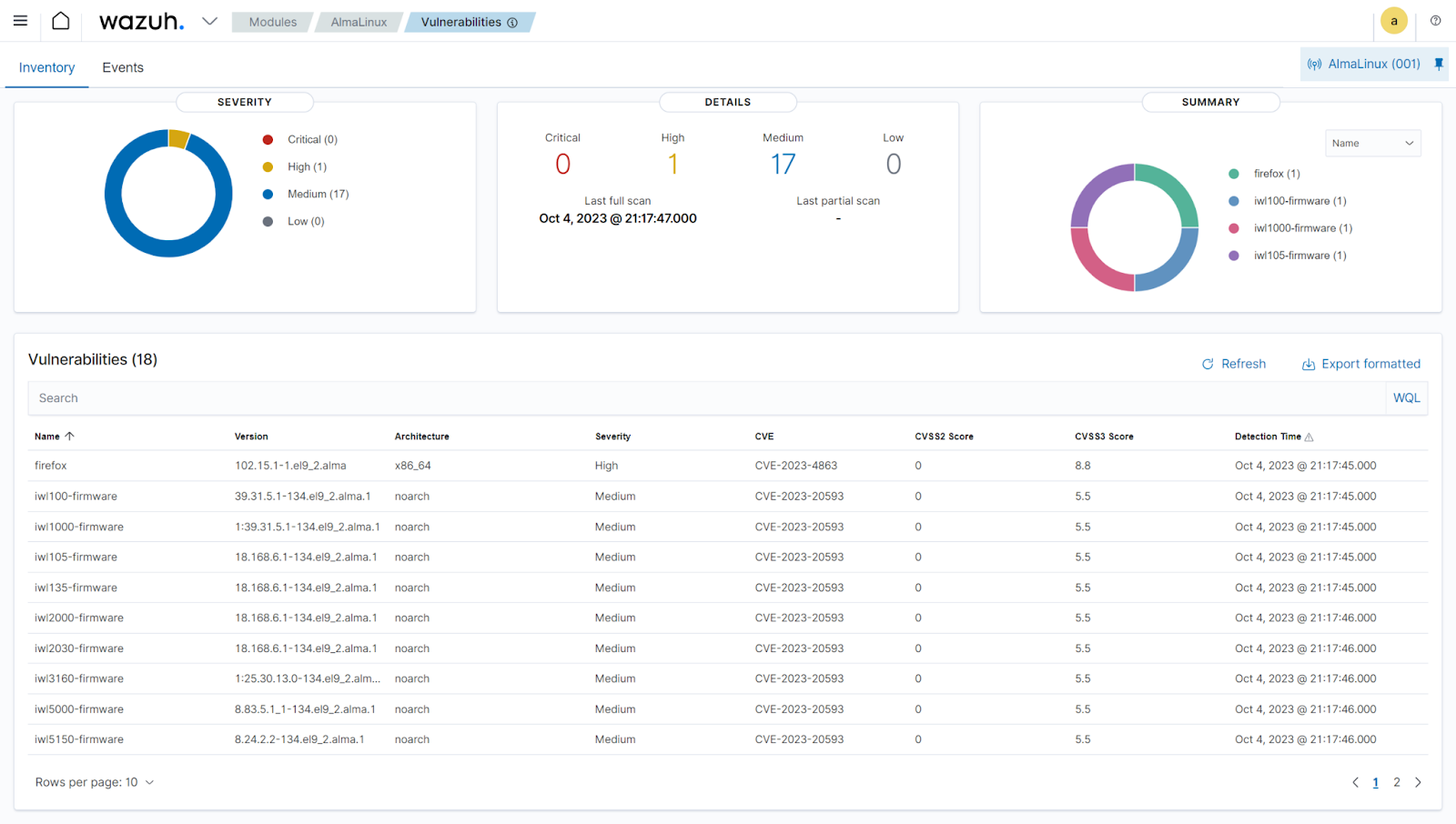Click the Detection Time warning icon
This screenshot has height=824, width=1456.
point(1309,437)
